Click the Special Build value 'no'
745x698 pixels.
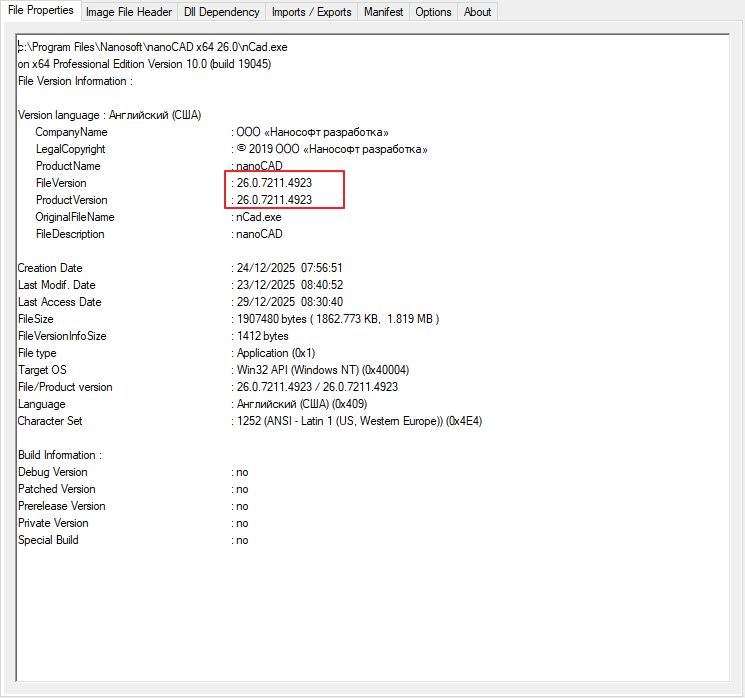[x=242, y=540]
